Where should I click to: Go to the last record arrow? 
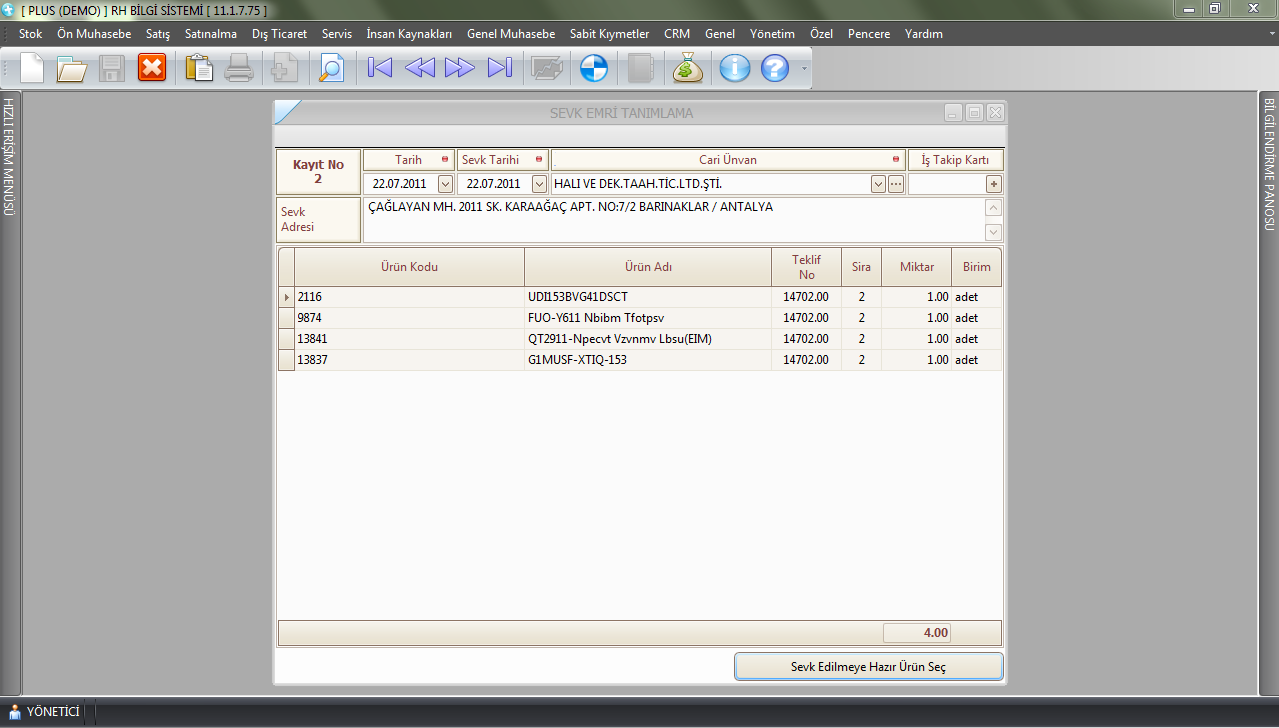(x=499, y=68)
